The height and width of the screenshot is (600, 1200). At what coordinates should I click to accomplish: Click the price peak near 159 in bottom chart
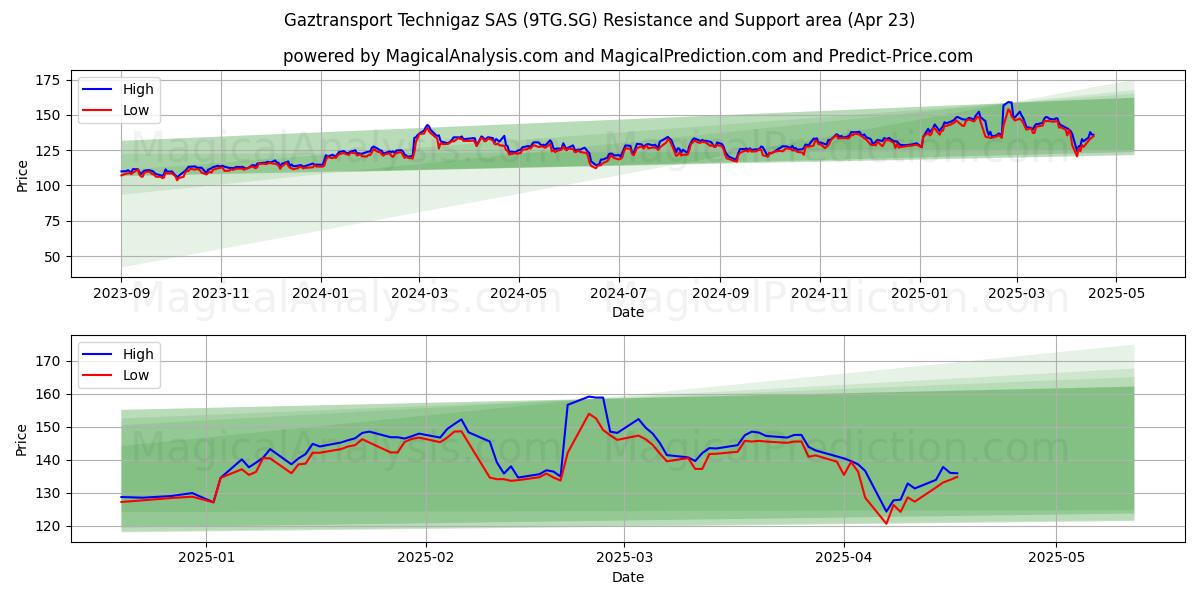click(x=590, y=397)
